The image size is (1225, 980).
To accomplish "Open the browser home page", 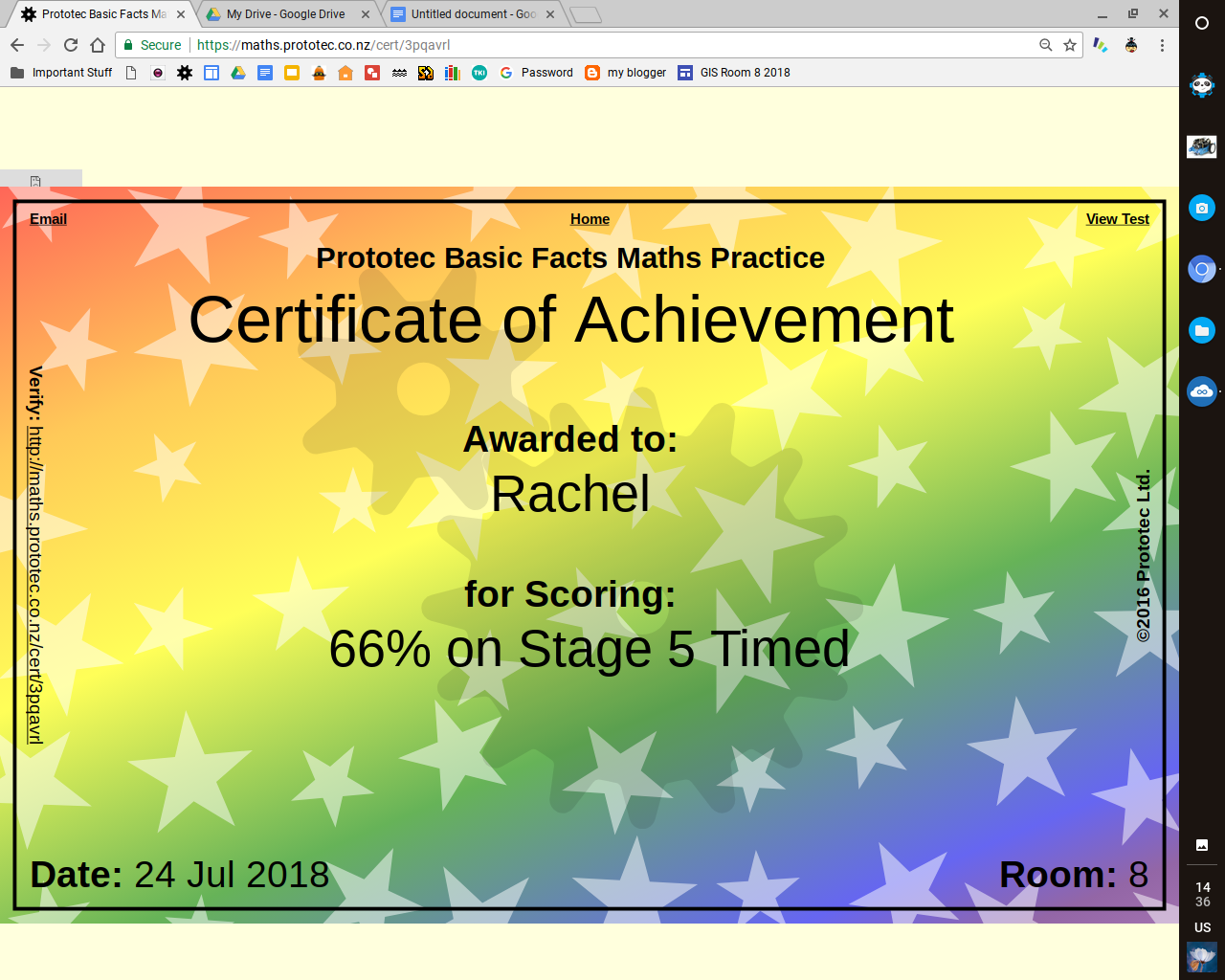I will point(98,45).
